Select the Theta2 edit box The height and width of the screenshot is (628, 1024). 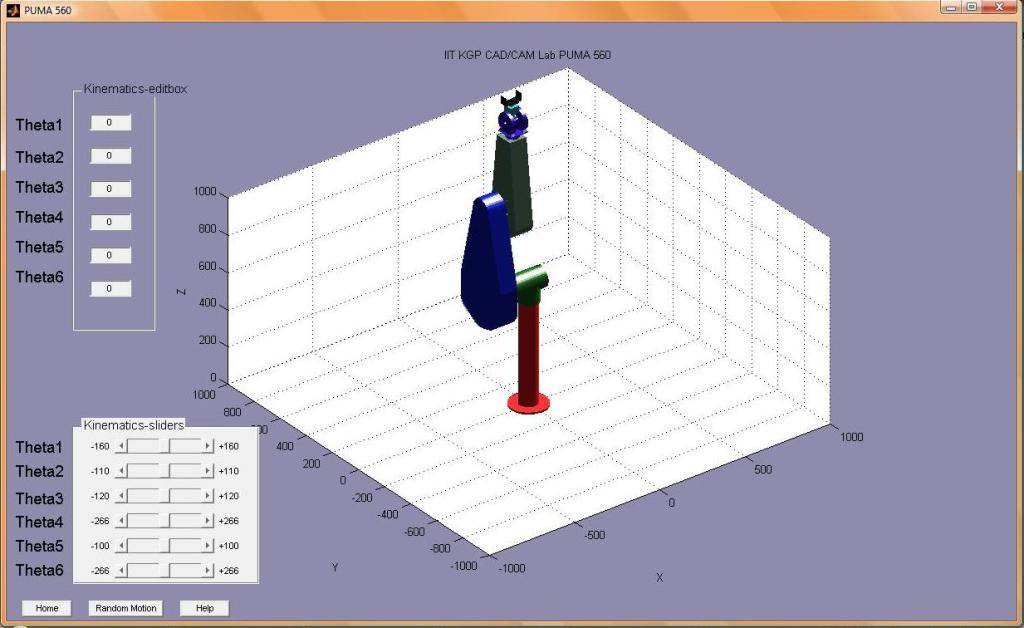110,155
